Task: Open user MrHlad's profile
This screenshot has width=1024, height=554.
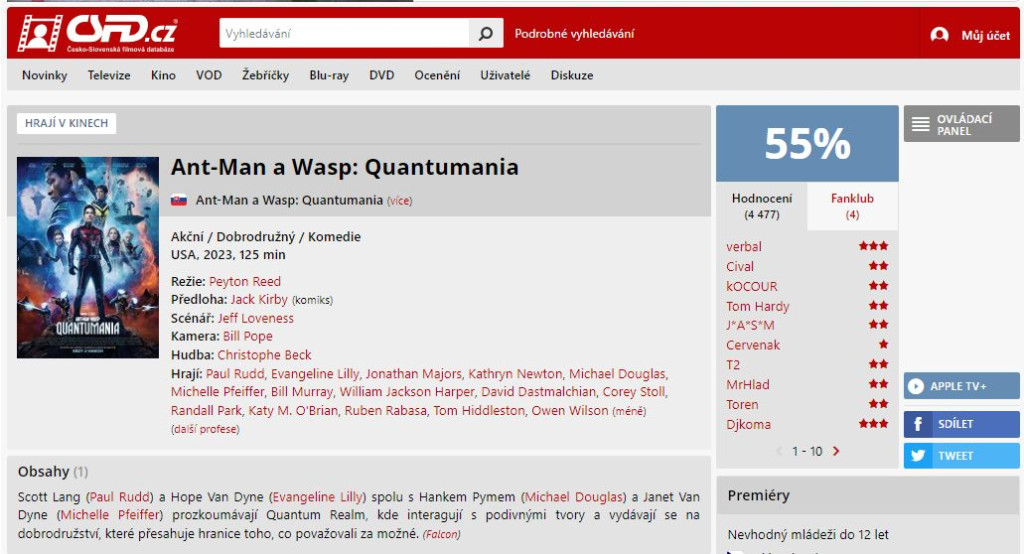Action: (748, 384)
